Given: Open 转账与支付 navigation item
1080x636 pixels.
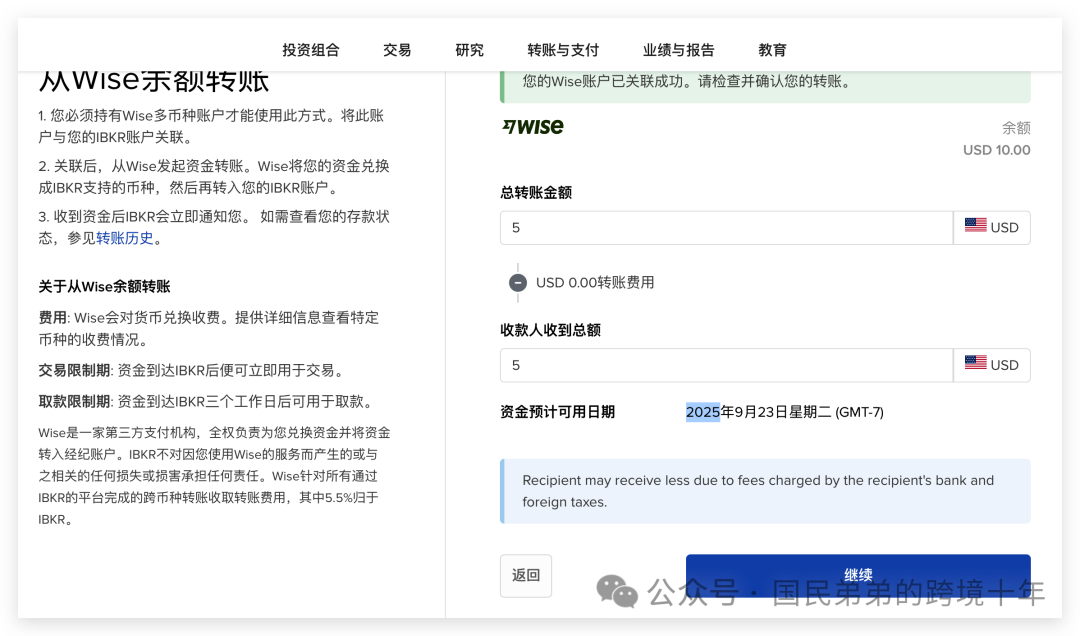Looking at the screenshot, I should pyautogui.click(x=564, y=49).
